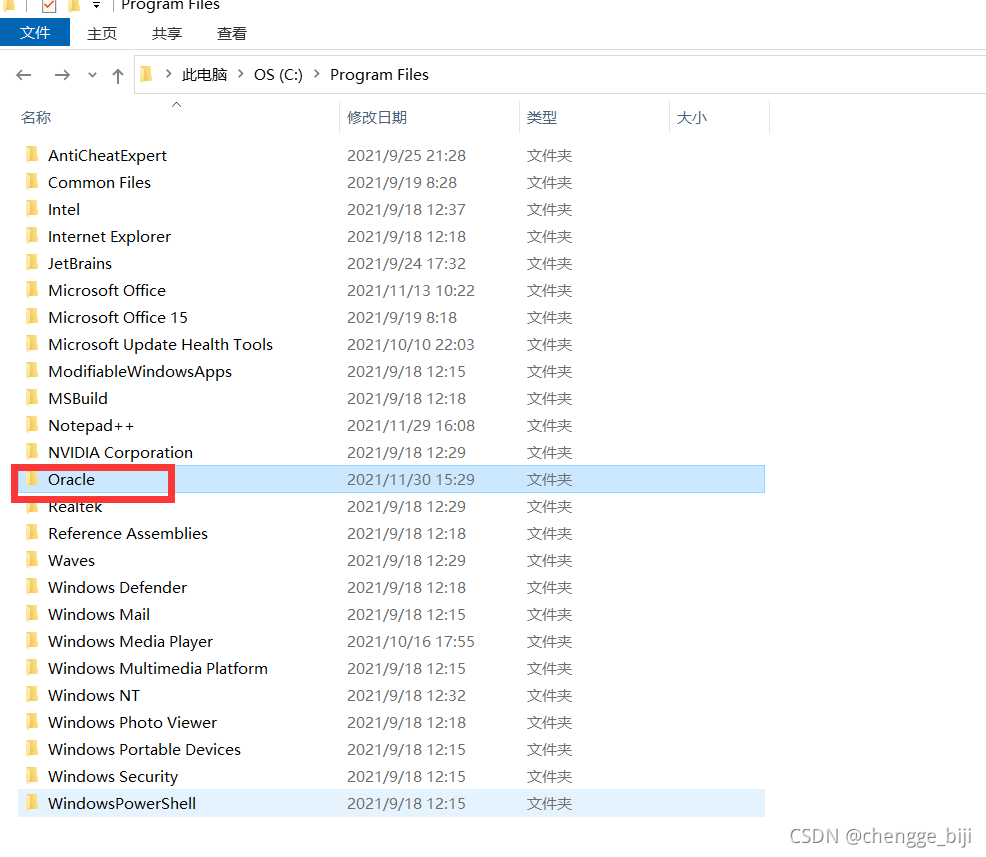The image size is (986, 857).
Task: Select the NVIDIA Corporation folder icon
Action: coord(32,452)
